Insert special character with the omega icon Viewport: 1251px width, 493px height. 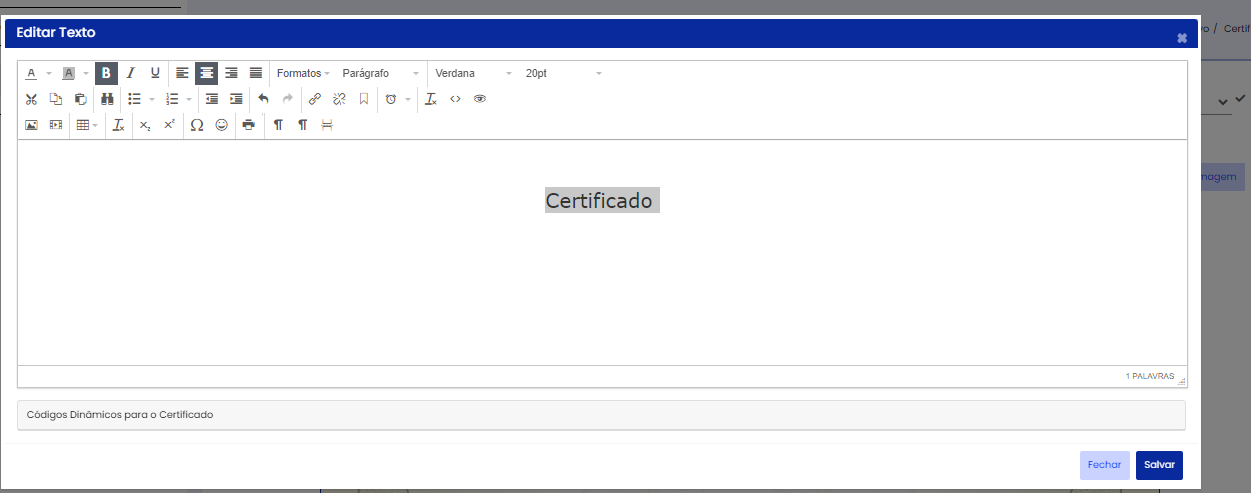click(197, 125)
